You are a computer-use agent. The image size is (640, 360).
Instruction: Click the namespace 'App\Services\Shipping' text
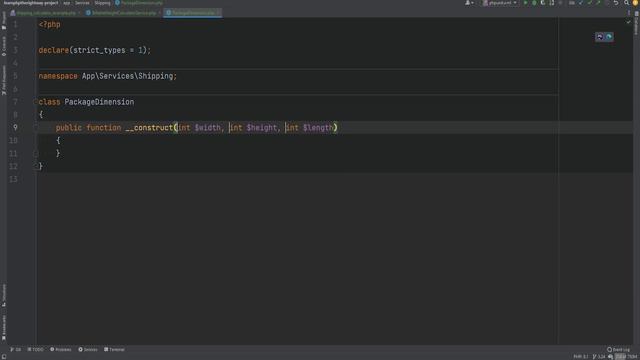coord(127,76)
